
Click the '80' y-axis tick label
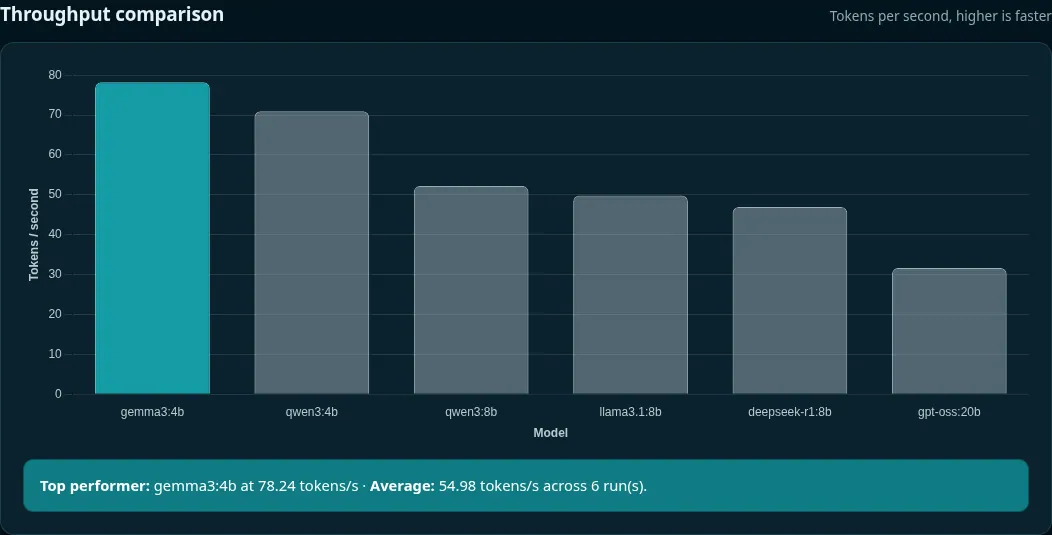pos(55,75)
